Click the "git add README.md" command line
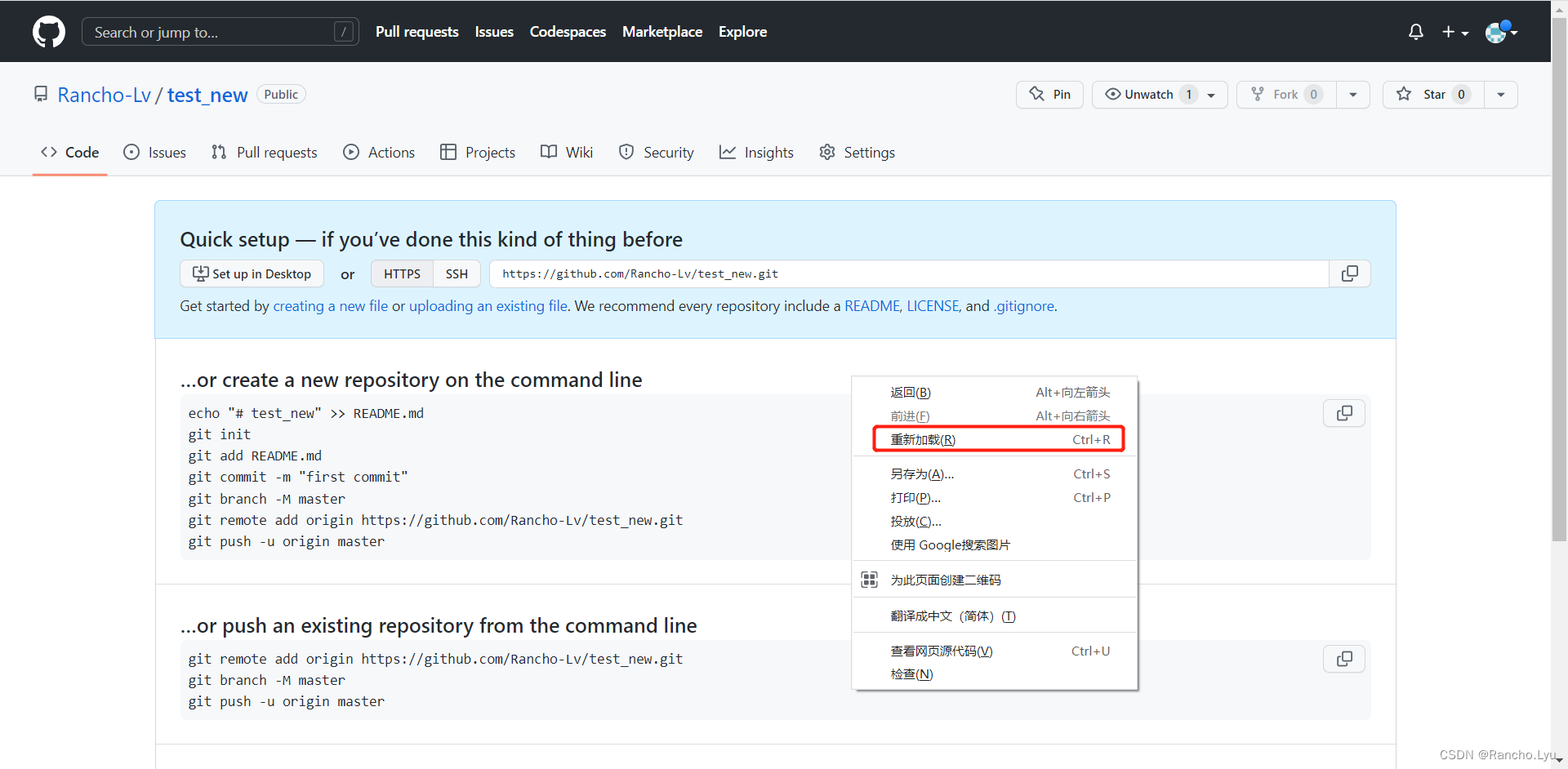 tap(255, 456)
